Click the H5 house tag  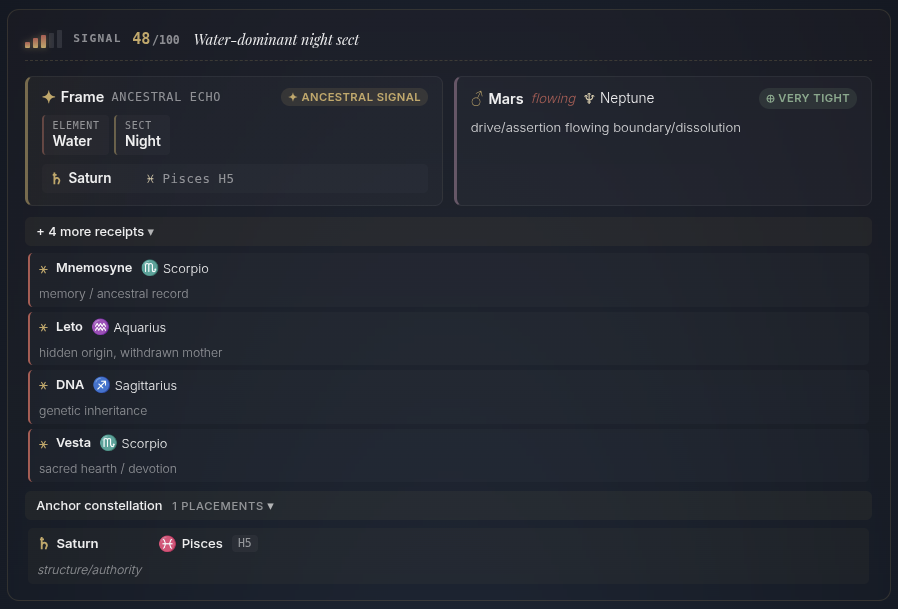[245, 543]
